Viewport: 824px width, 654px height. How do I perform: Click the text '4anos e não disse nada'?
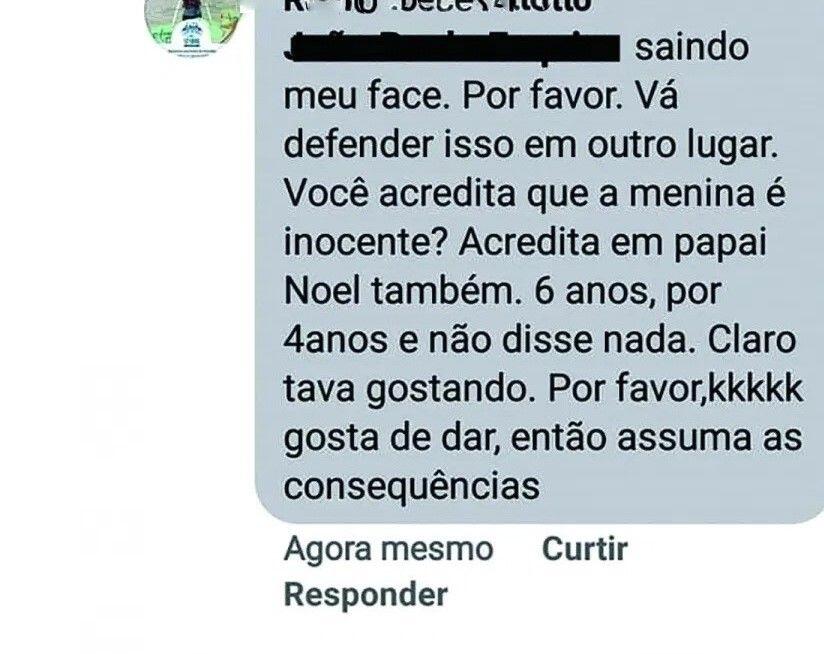[485, 340]
